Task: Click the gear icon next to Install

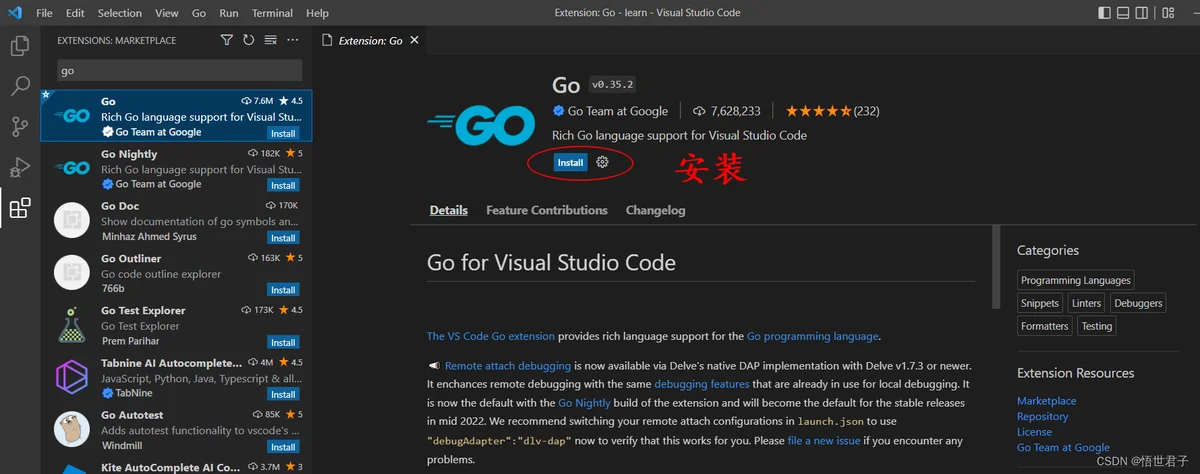Action: coord(602,162)
